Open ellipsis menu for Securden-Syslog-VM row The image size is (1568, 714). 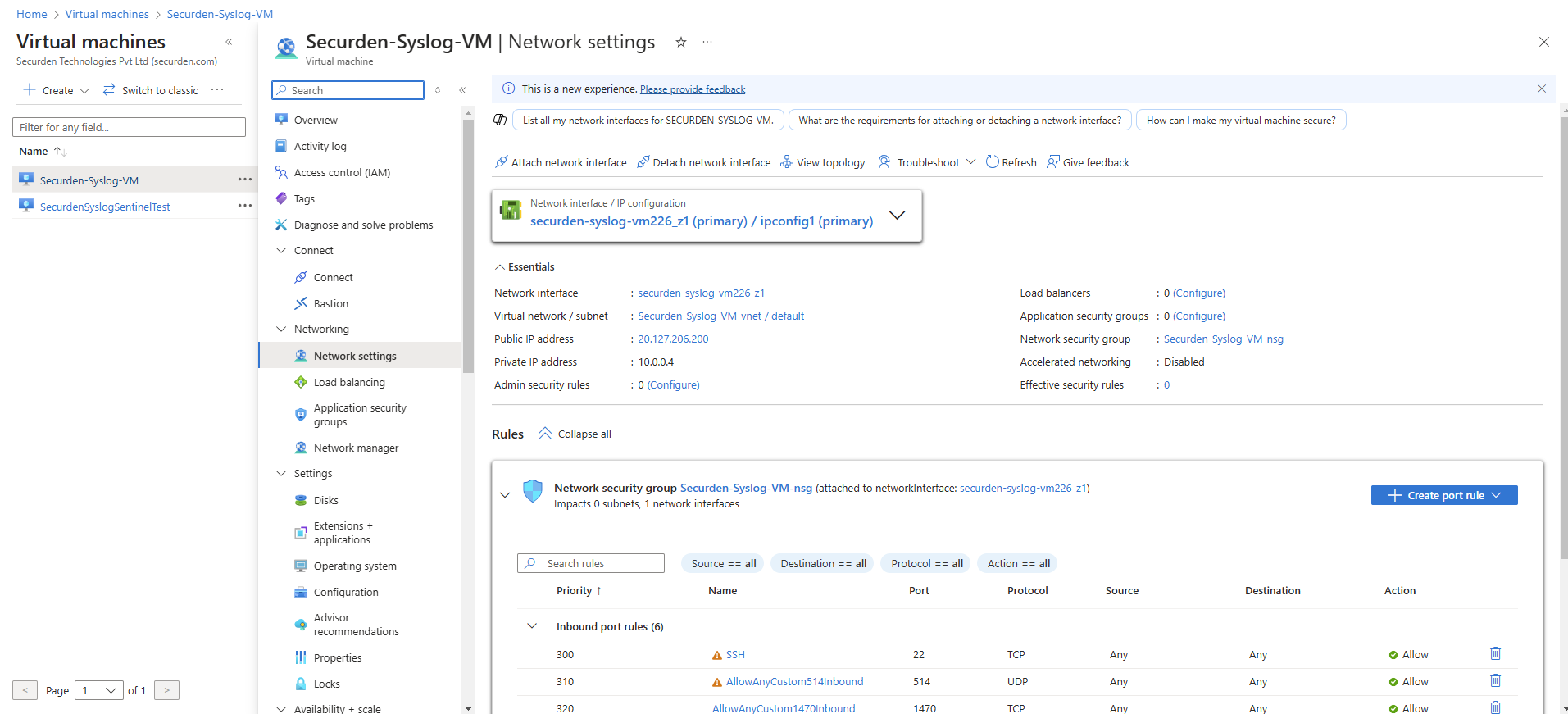(x=245, y=180)
